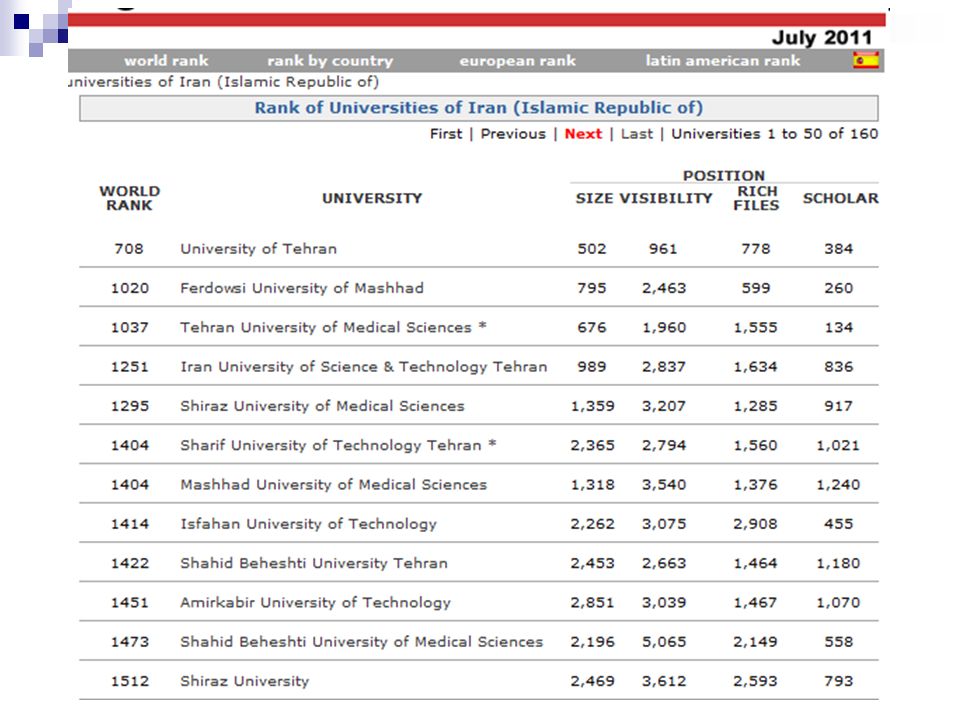Open Isfahan University of Technology entry

(308, 523)
